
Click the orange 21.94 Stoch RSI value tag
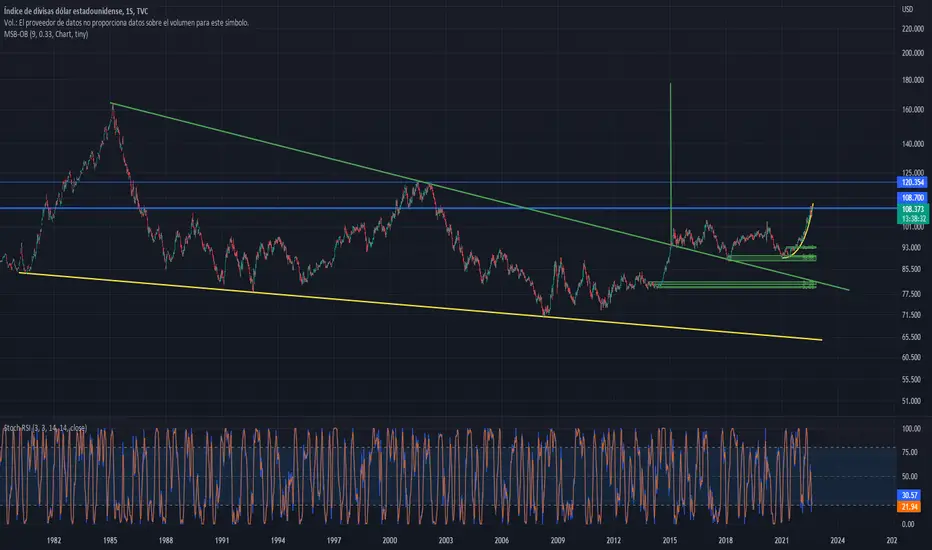point(909,507)
